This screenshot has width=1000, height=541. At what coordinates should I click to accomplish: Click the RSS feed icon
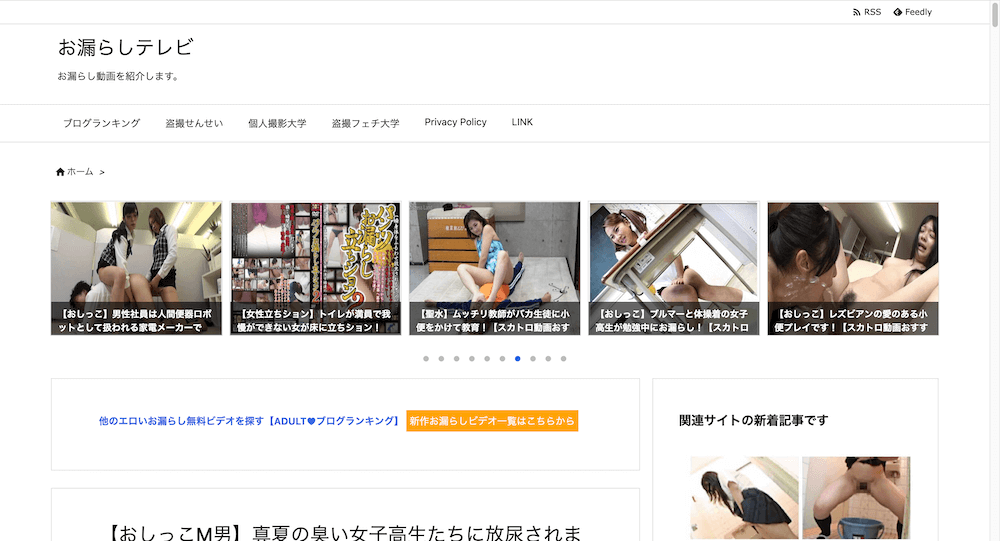click(856, 12)
